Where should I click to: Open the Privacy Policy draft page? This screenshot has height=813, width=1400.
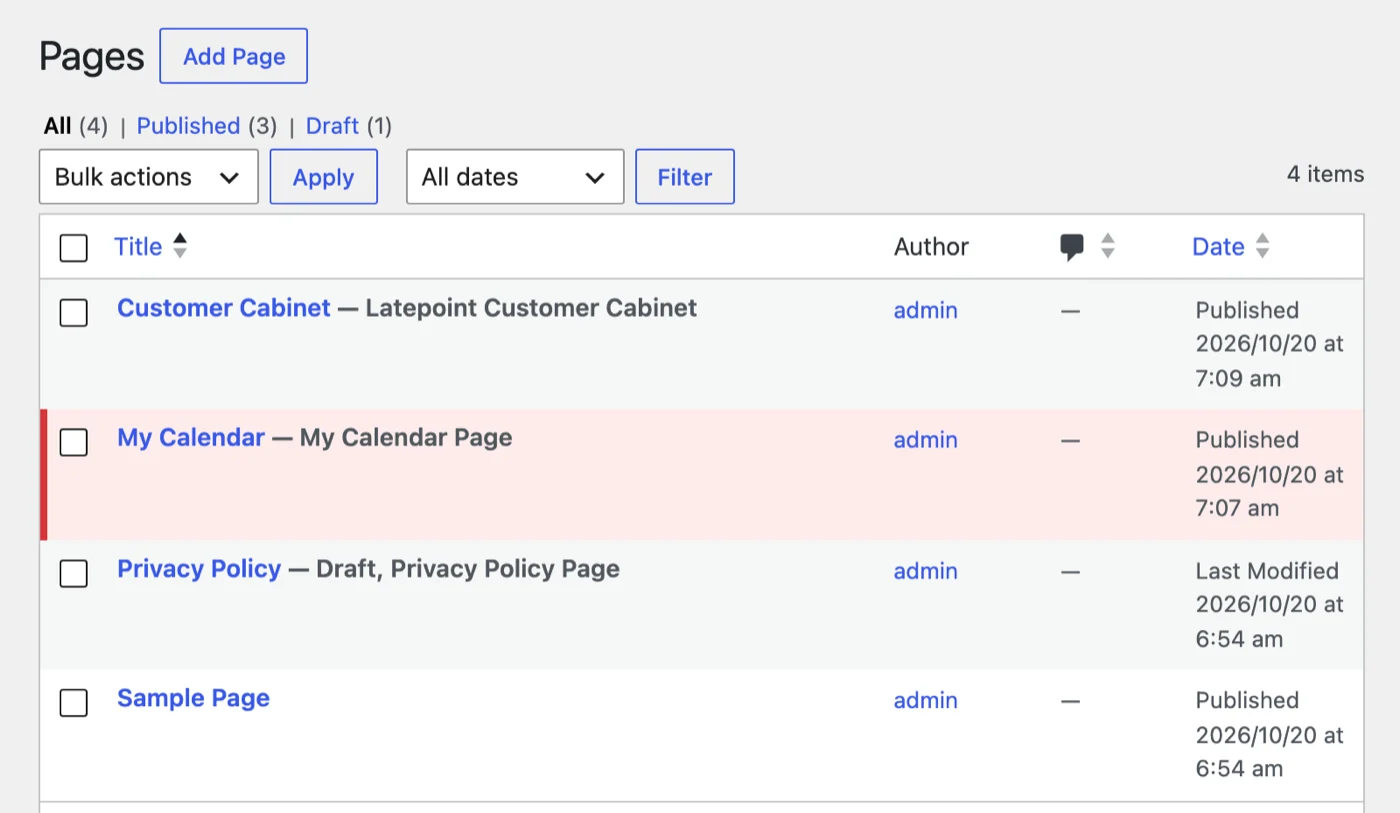pos(199,569)
